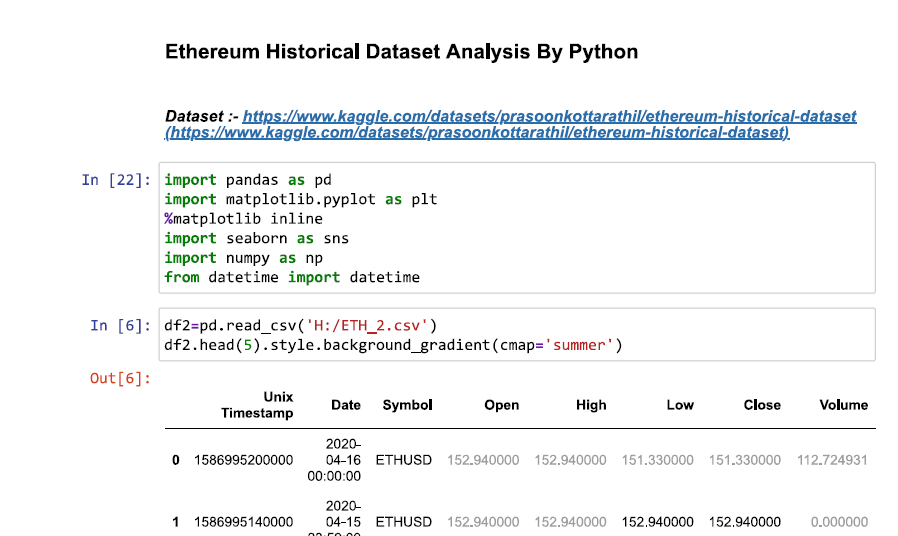This screenshot has height=536, width=898.
Task: Select Low value 151.330000 in row 0
Action: coord(657,460)
